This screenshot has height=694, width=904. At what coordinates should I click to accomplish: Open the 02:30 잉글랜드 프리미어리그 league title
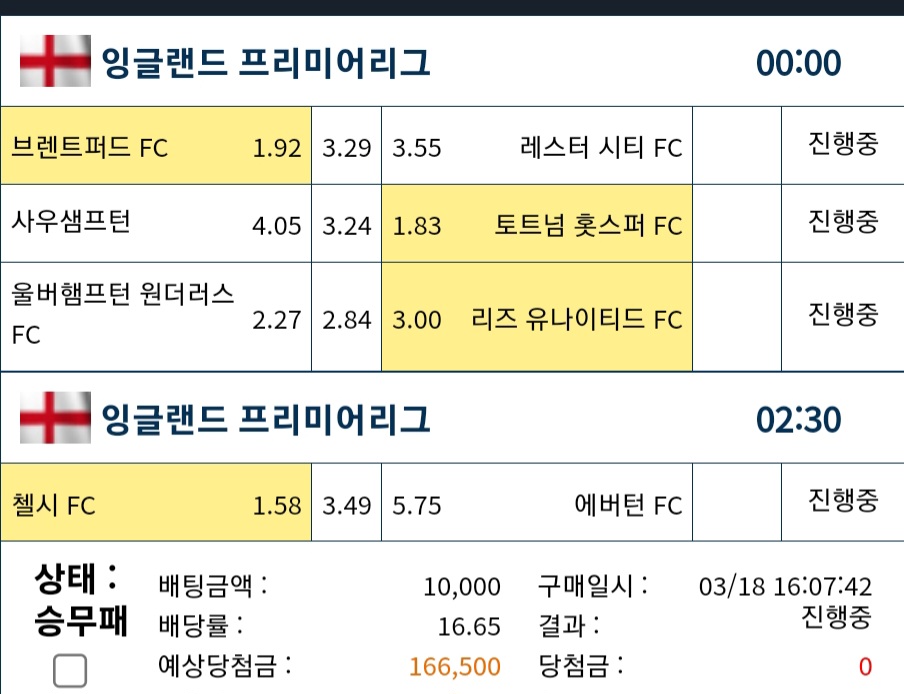(265, 419)
